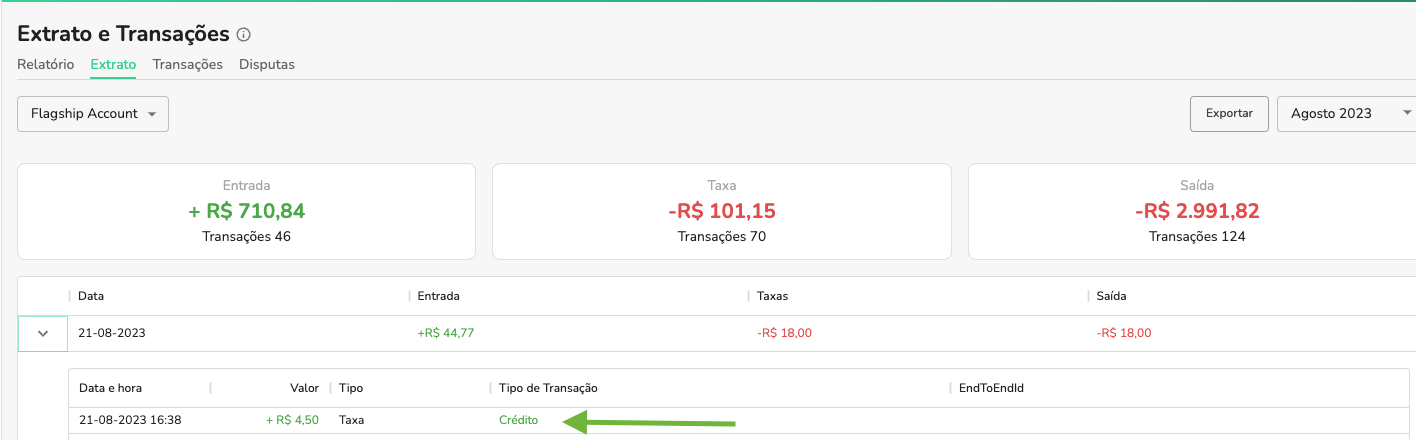Click the Saída summary card

click(x=1196, y=211)
